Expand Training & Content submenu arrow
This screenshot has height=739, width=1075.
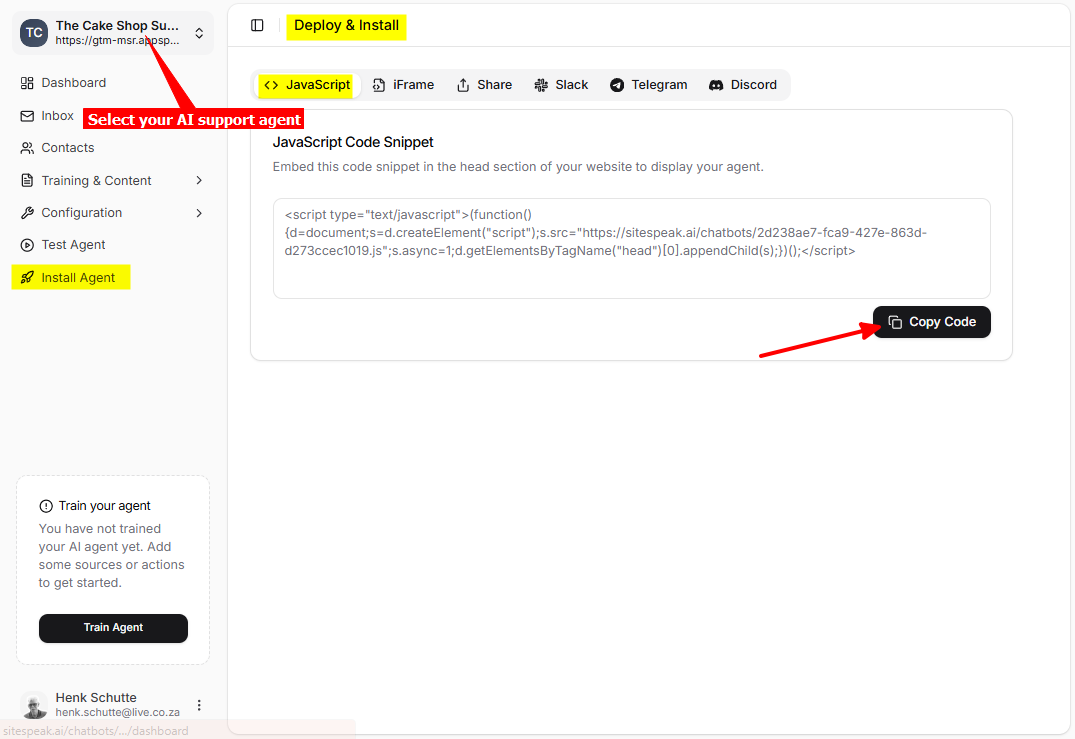[199, 180]
